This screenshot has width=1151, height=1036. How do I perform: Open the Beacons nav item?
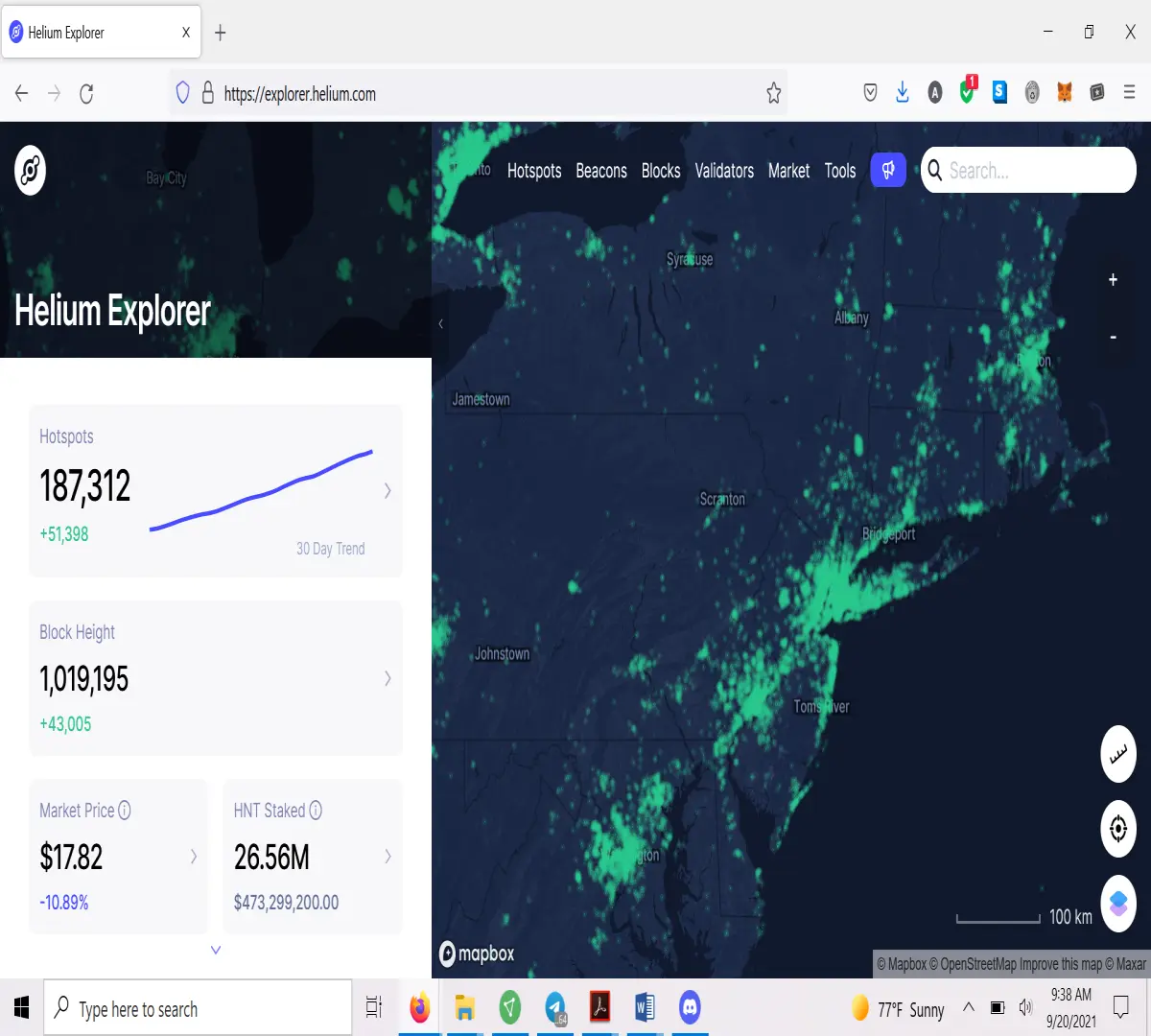(601, 171)
